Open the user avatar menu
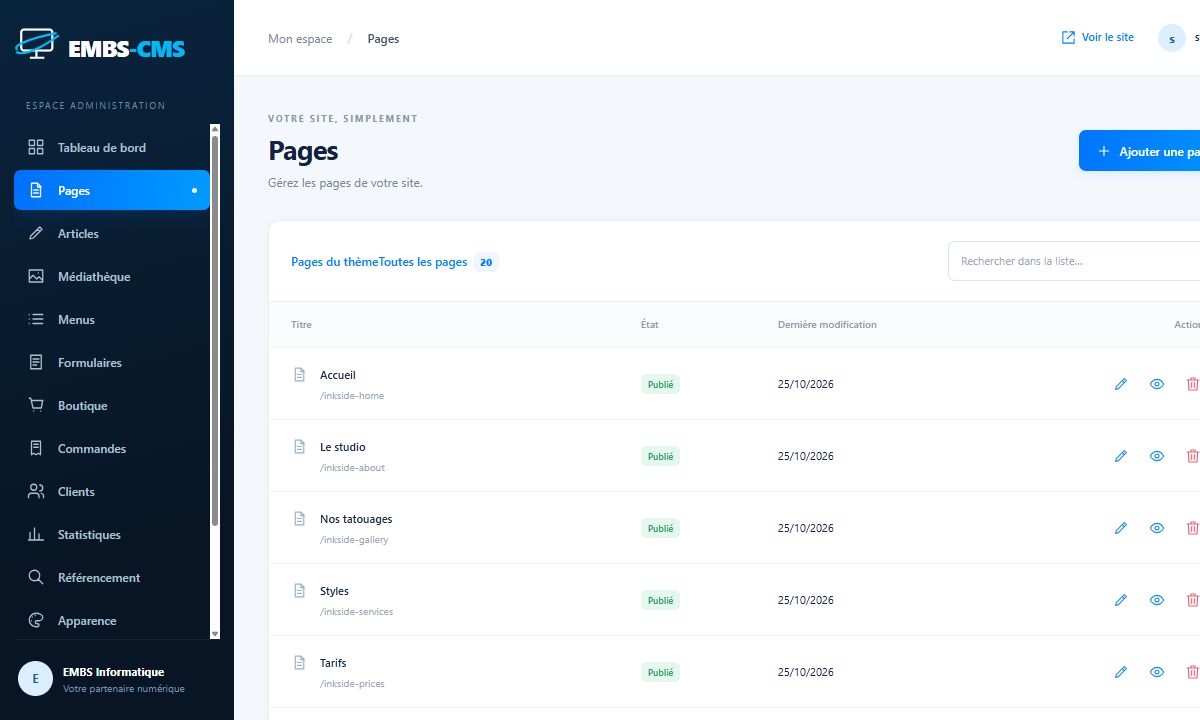The height and width of the screenshot is (720, 1200). (x=1171, y=38)
